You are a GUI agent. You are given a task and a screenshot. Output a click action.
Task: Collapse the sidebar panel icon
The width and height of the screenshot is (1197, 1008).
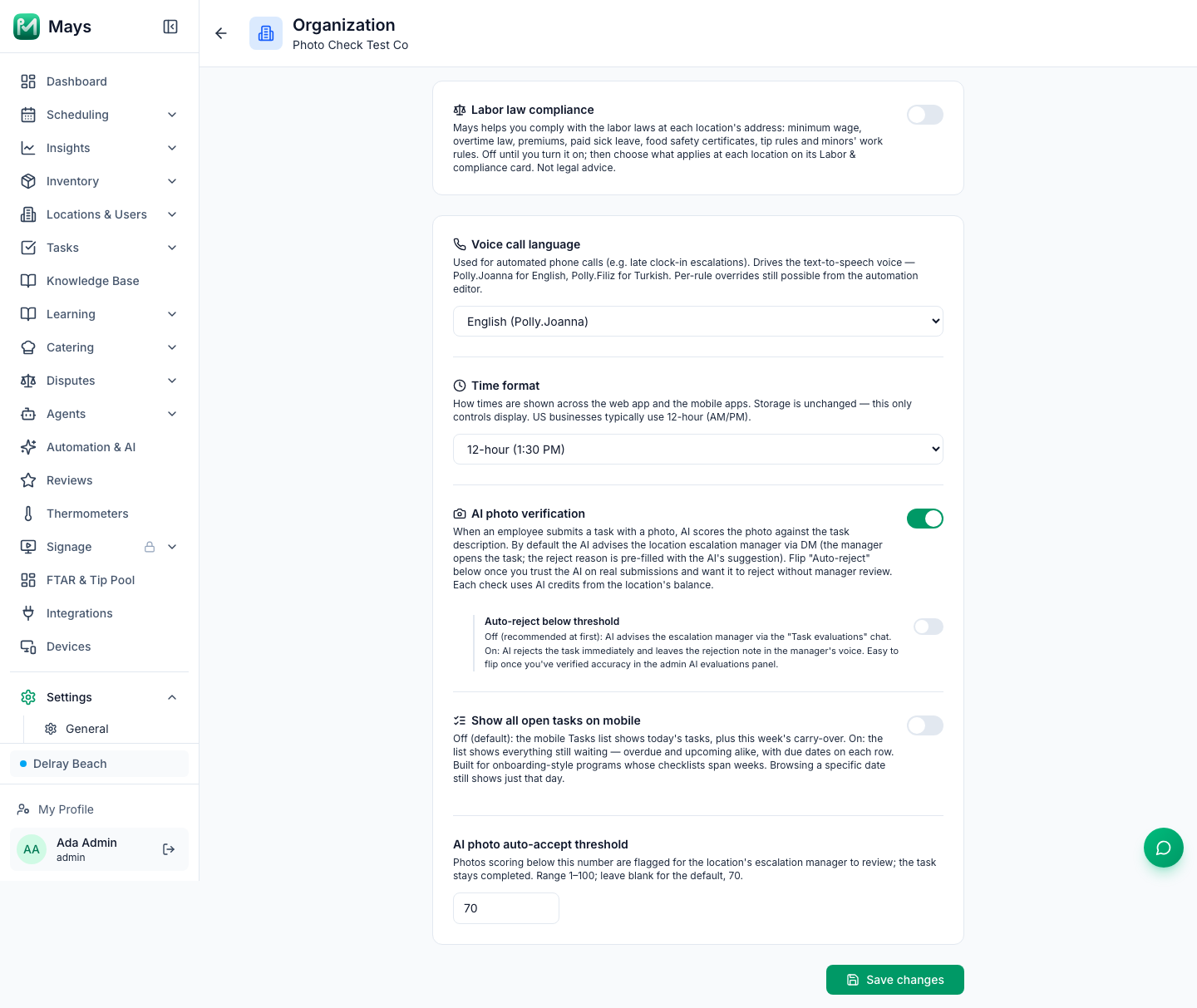pyautogui.click(x=170, y=27)
